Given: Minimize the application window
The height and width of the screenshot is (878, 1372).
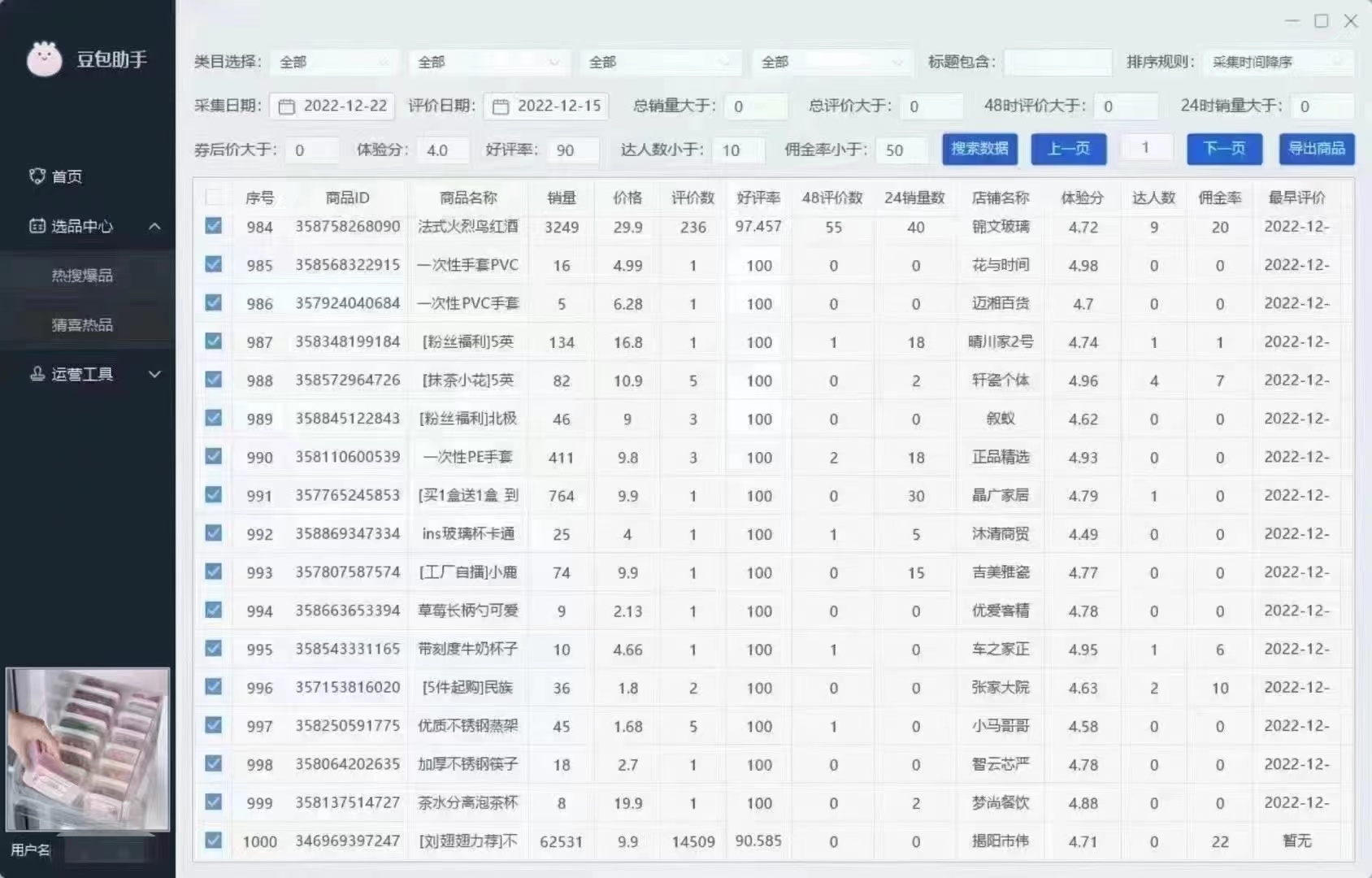Looking at the screenshot, I should click(x=1292, y=21).
